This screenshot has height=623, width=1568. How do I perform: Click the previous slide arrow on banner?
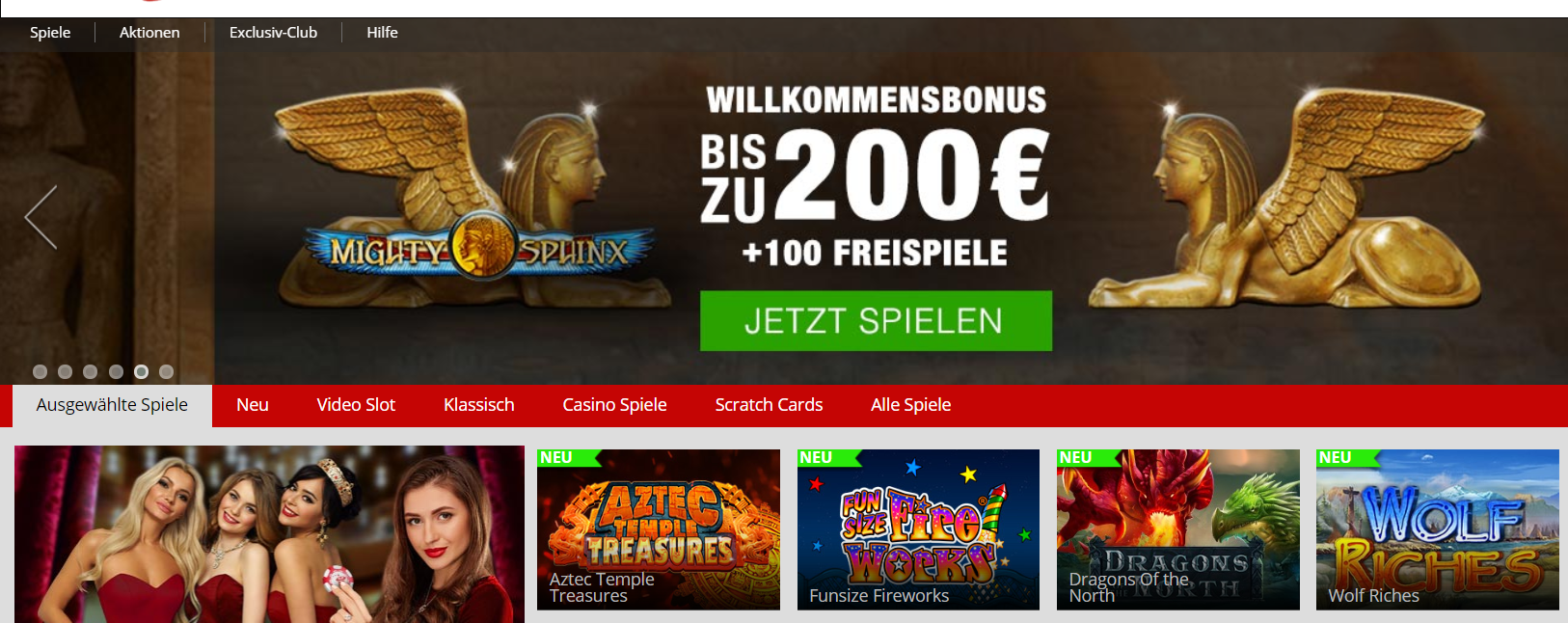(x=41, y=217)
